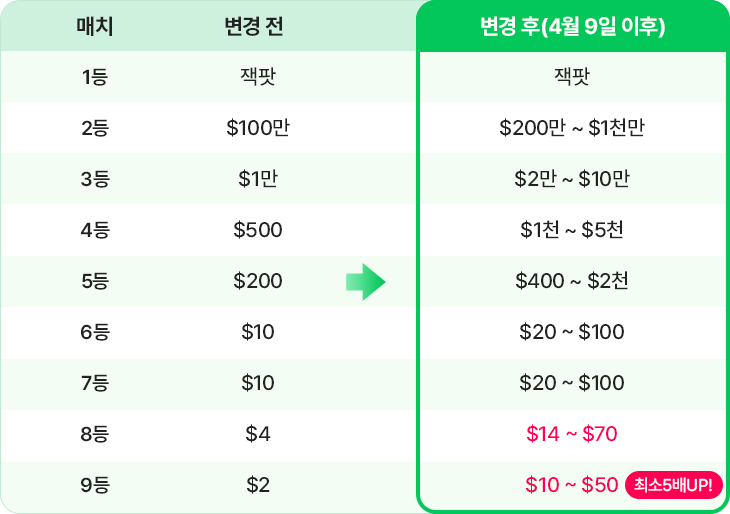Click the 1등 row label
The height and width of the screenshot is (514, 730).
95,77
